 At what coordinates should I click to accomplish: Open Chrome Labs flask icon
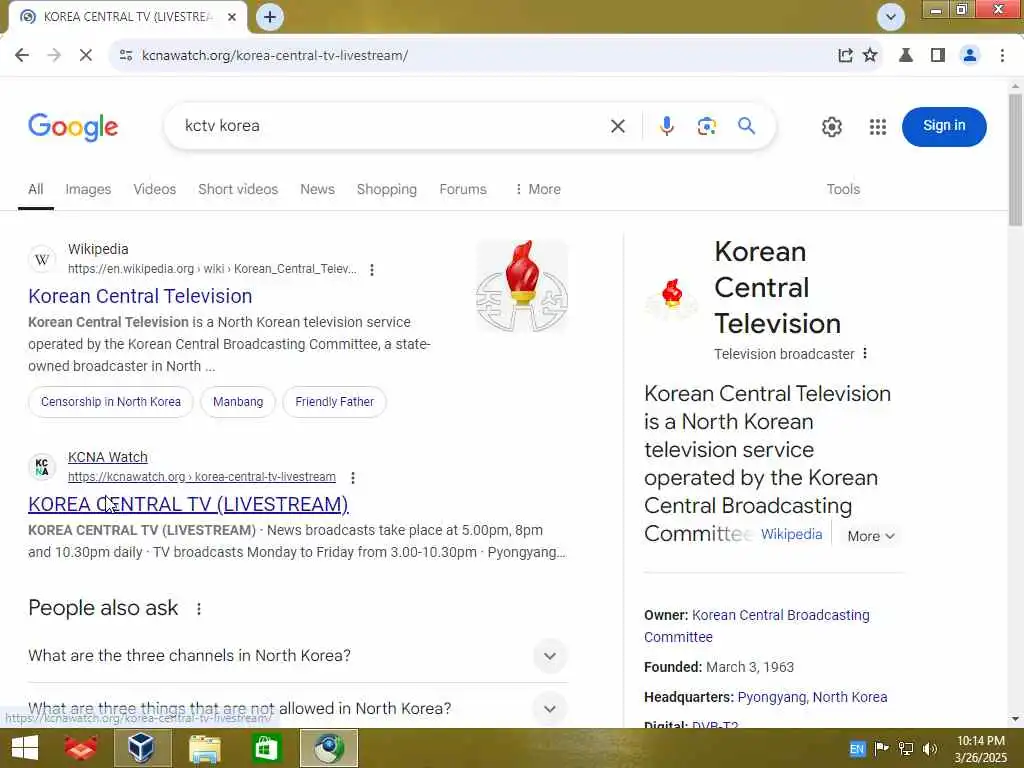pos(906,56)
